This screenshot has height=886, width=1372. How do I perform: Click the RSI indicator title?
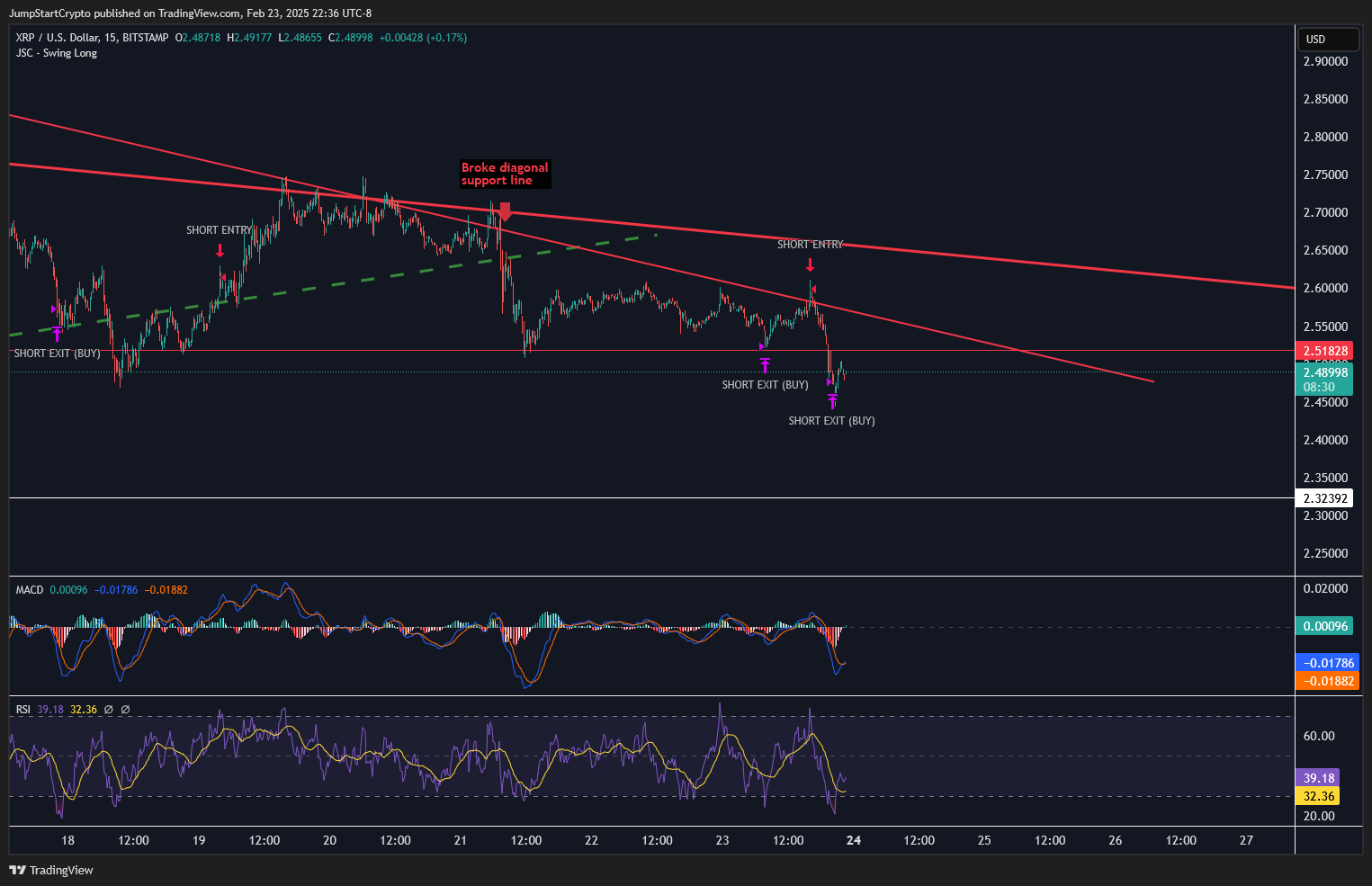23,710
